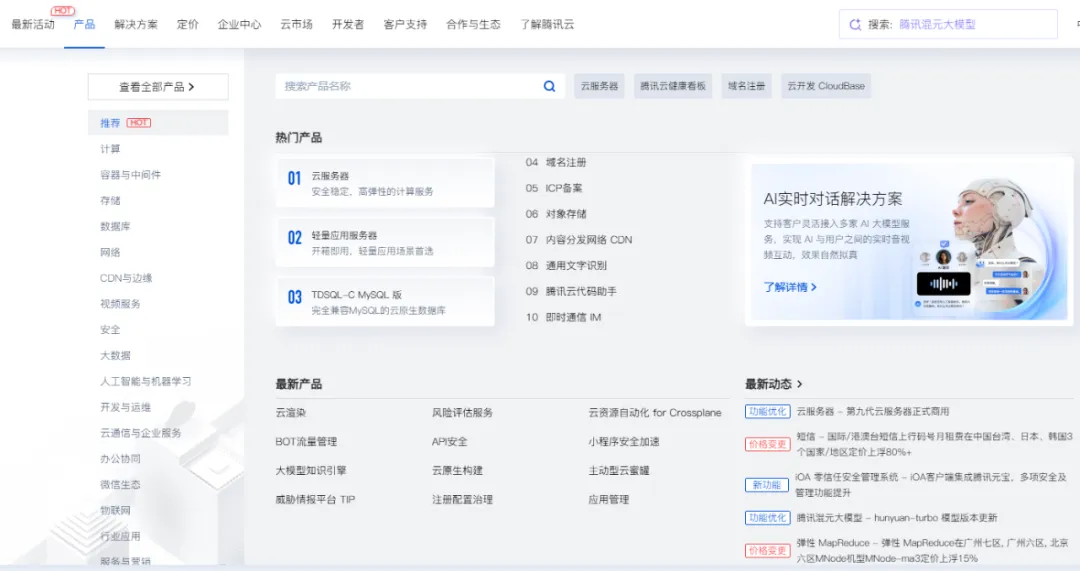
Task: Open the 01 云服务器 product card
Action: coord(385,183)
